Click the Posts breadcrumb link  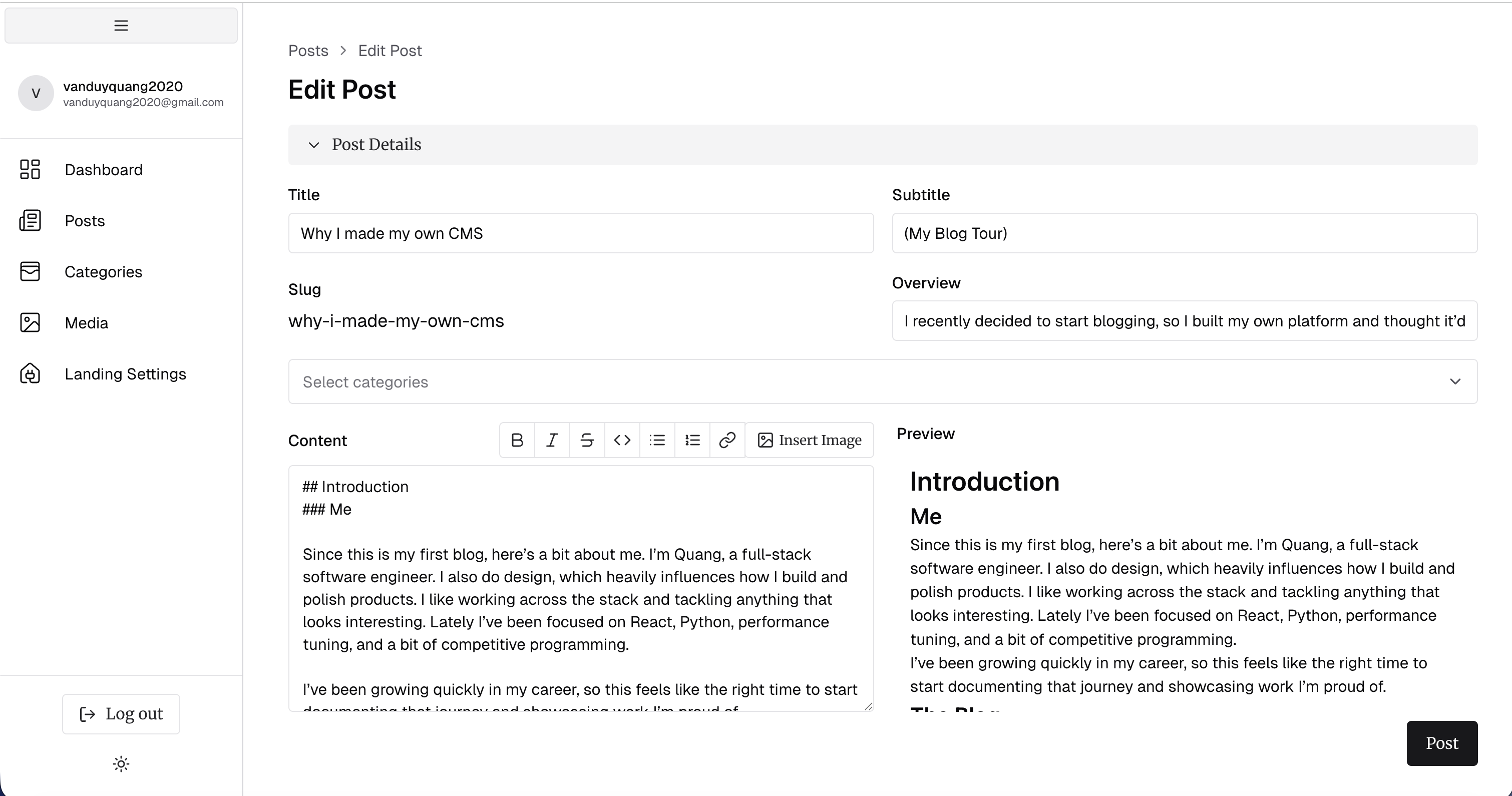coord(308,51)
